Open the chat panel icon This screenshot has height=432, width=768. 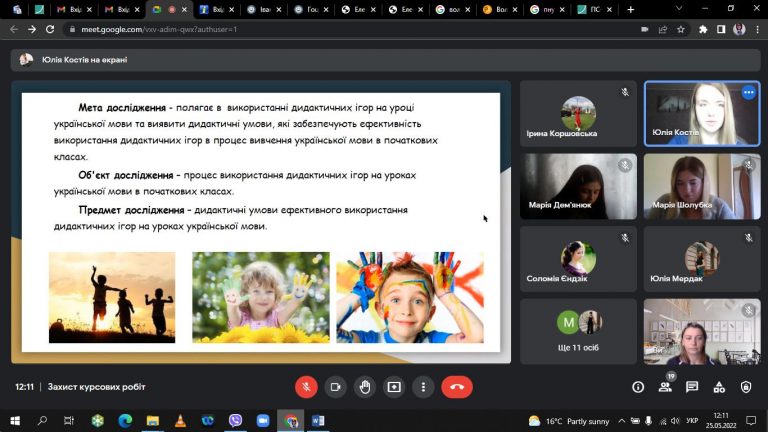[692, 387]
